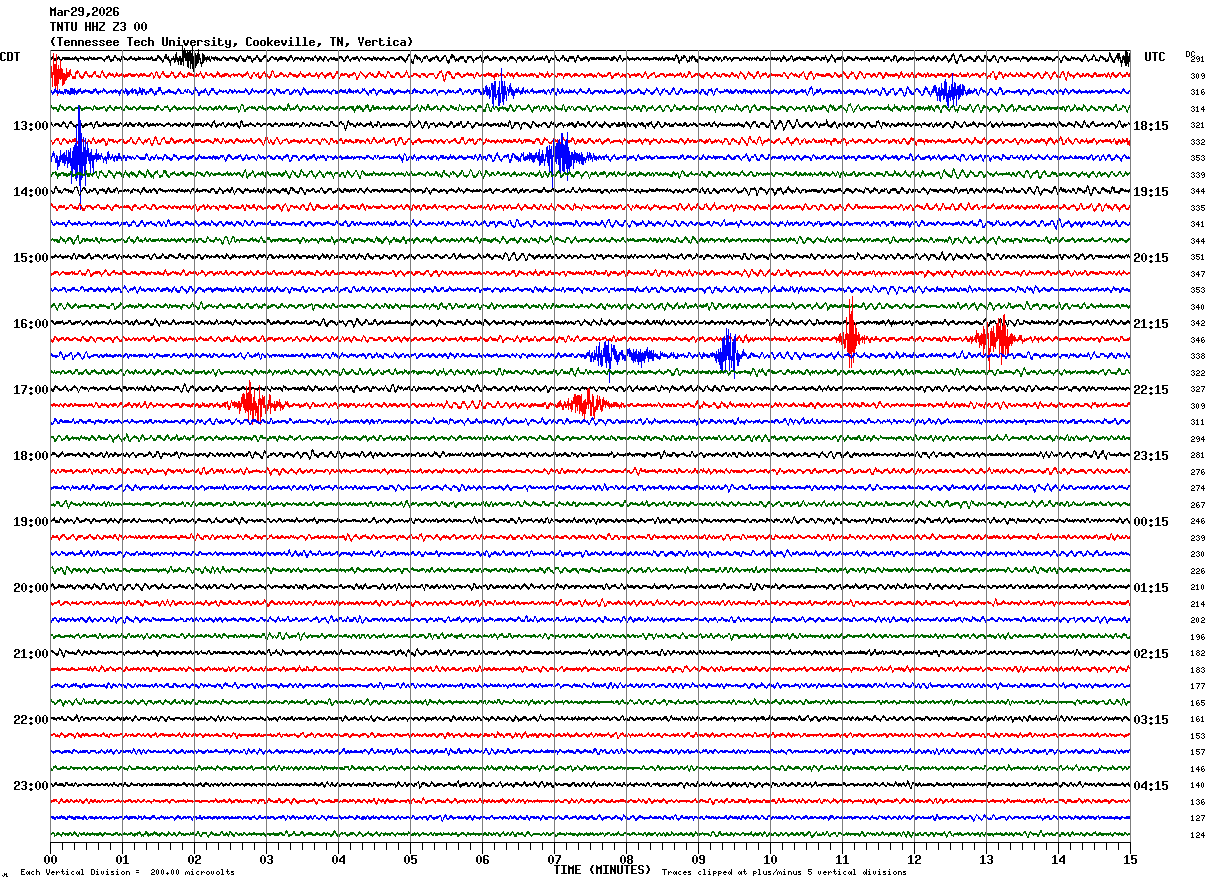Click the 14:00 CDT time label
The width and height of the screenshot is (1210, 886).
30,192
